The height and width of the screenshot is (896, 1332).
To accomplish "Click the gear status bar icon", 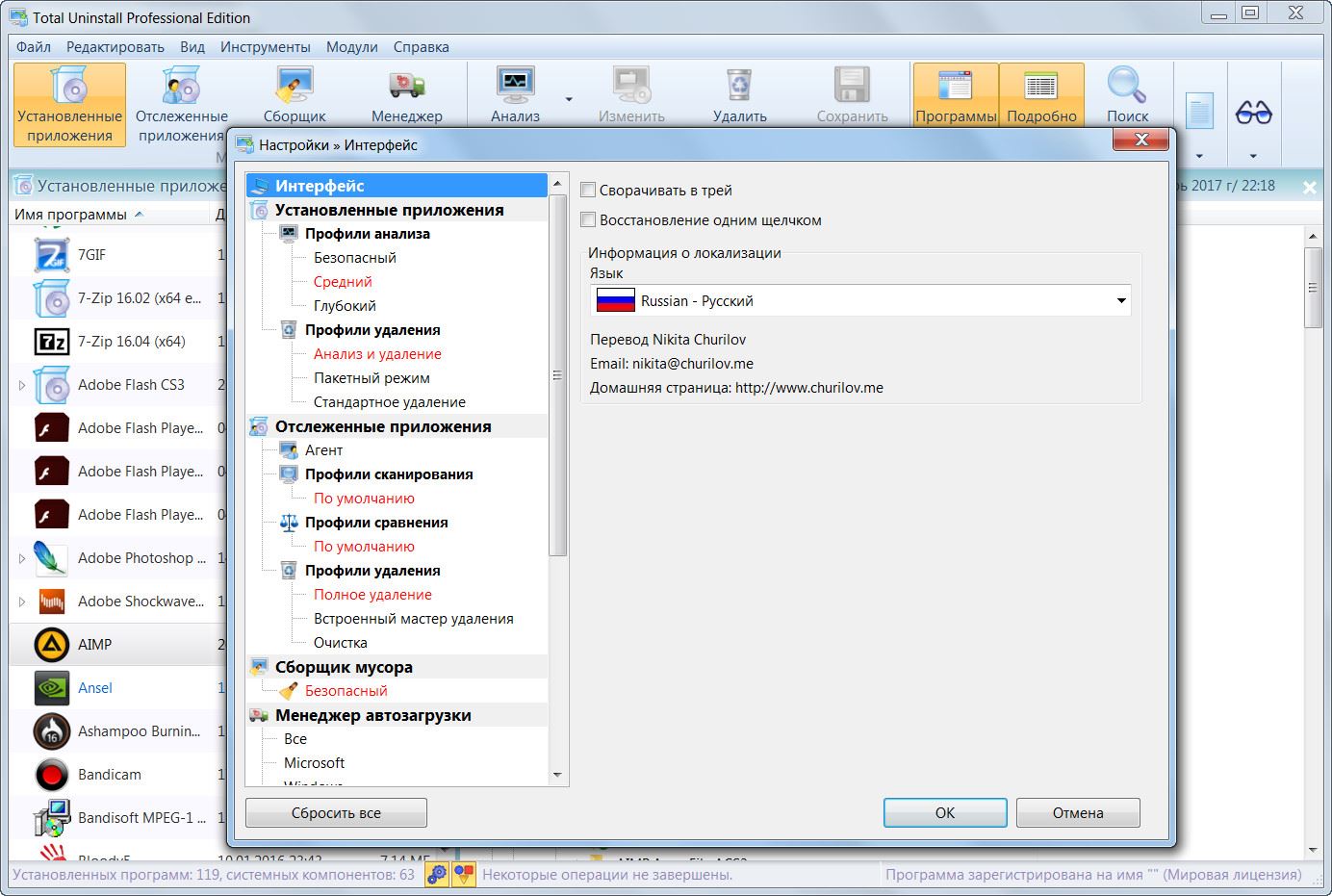I will click(x=437, y=875).
